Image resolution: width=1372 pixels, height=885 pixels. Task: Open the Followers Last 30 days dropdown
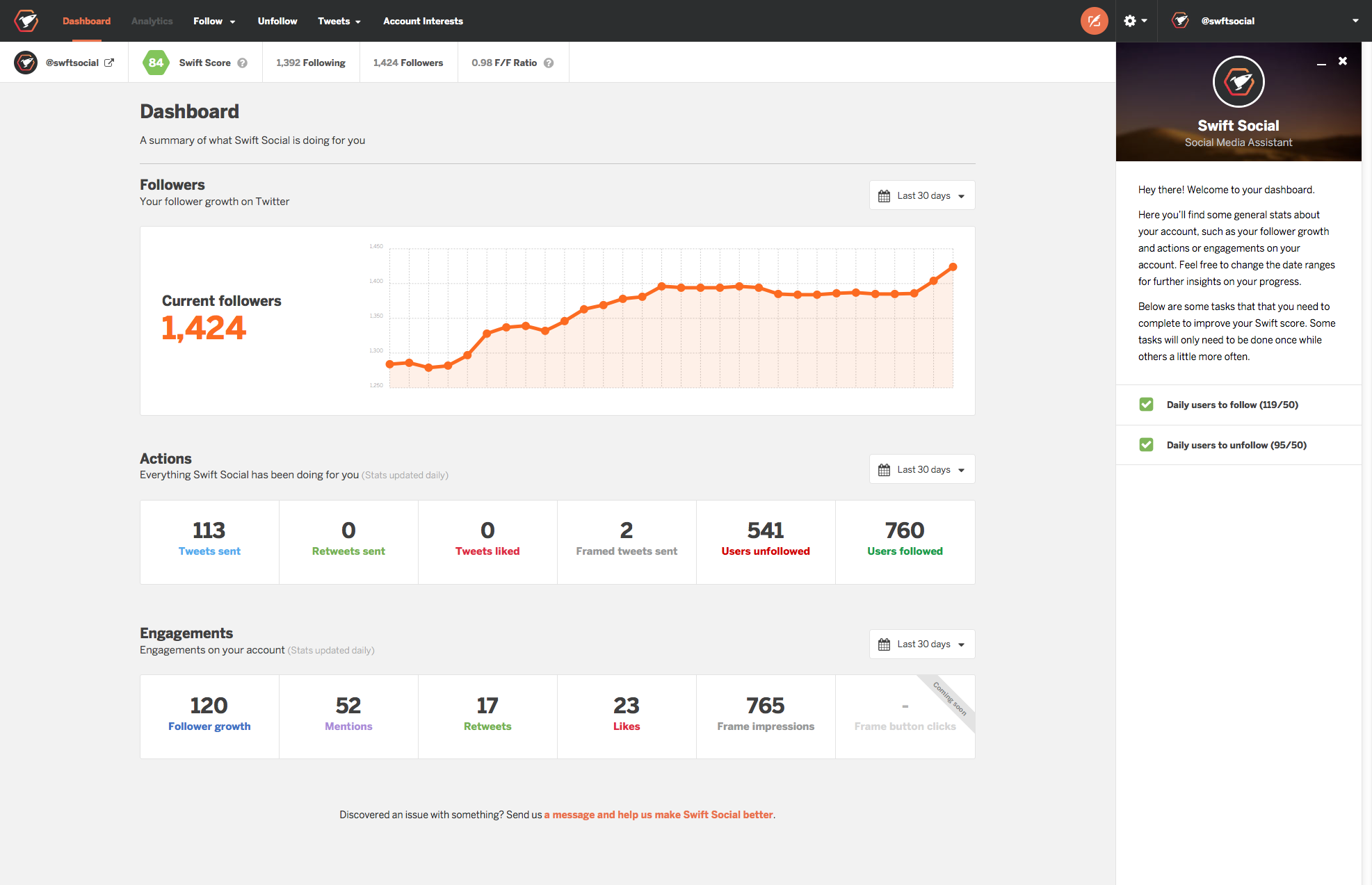pyautogui.click(x=922, y=195)
